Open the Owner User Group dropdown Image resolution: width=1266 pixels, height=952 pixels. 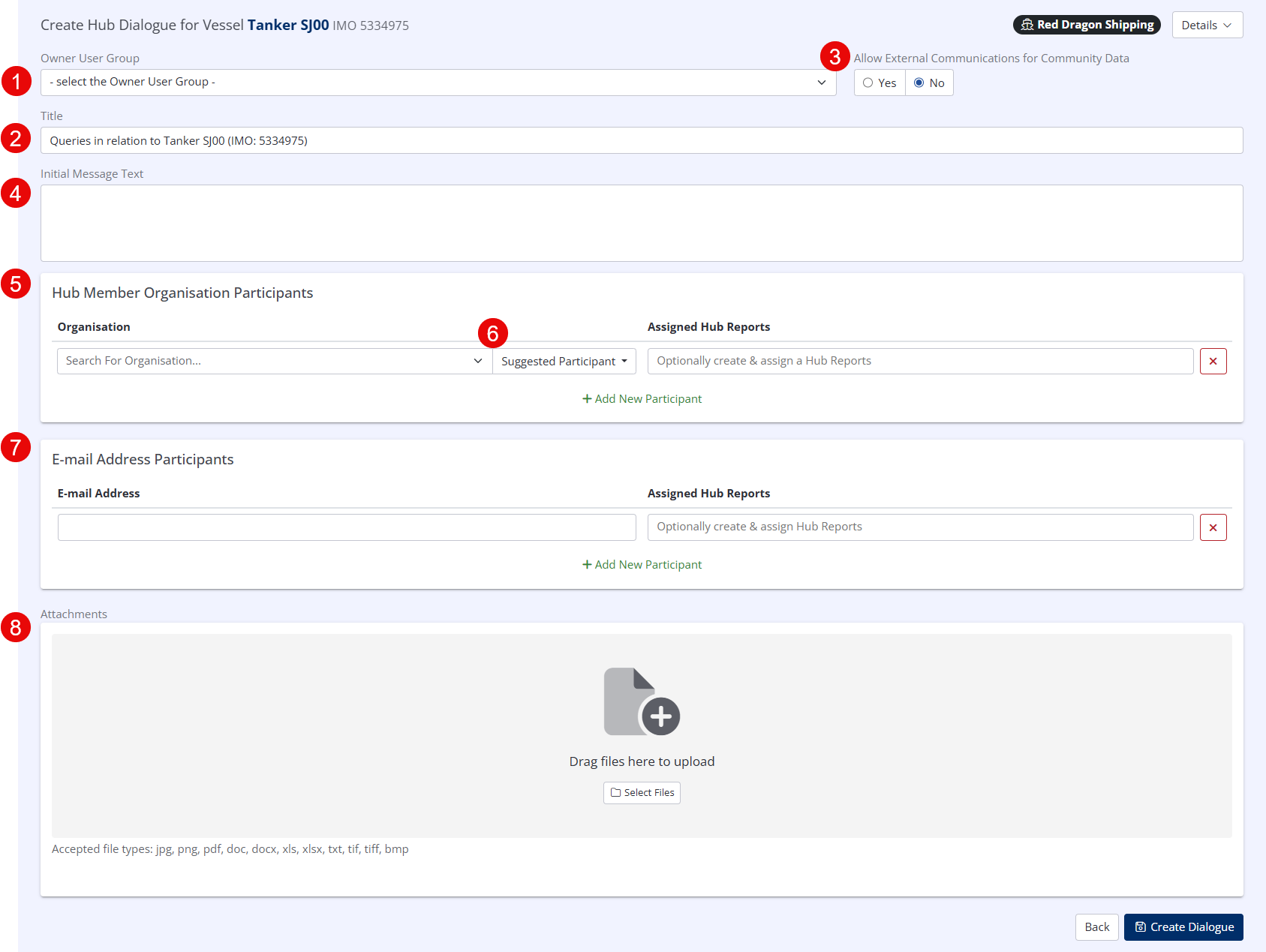(438, 83)
